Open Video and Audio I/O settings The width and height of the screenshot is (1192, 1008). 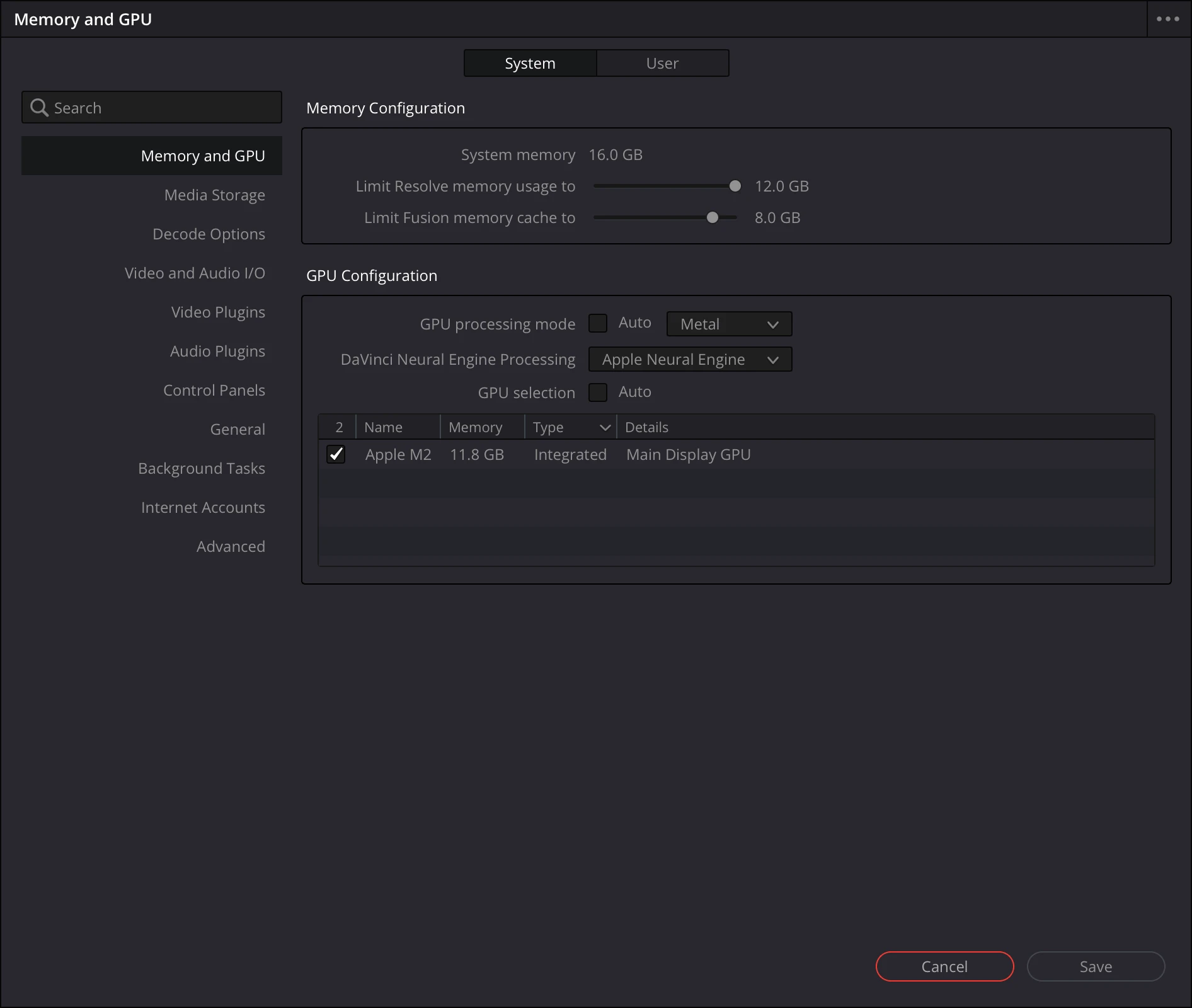(195, 273)
